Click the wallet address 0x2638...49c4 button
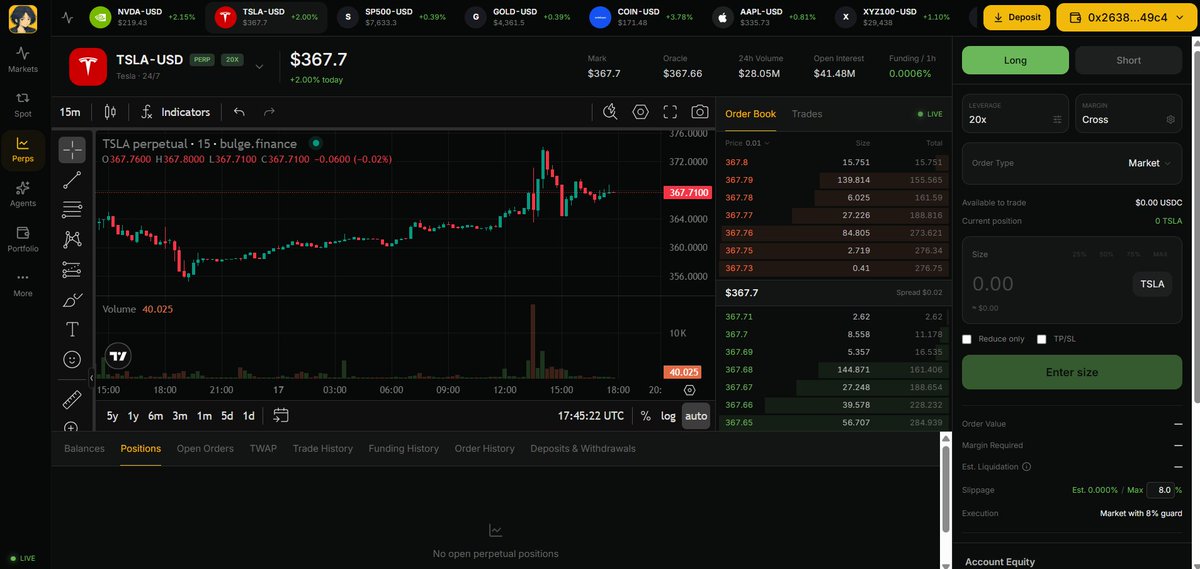Viewport: 1200px width, 569px height. [1125, 17]
